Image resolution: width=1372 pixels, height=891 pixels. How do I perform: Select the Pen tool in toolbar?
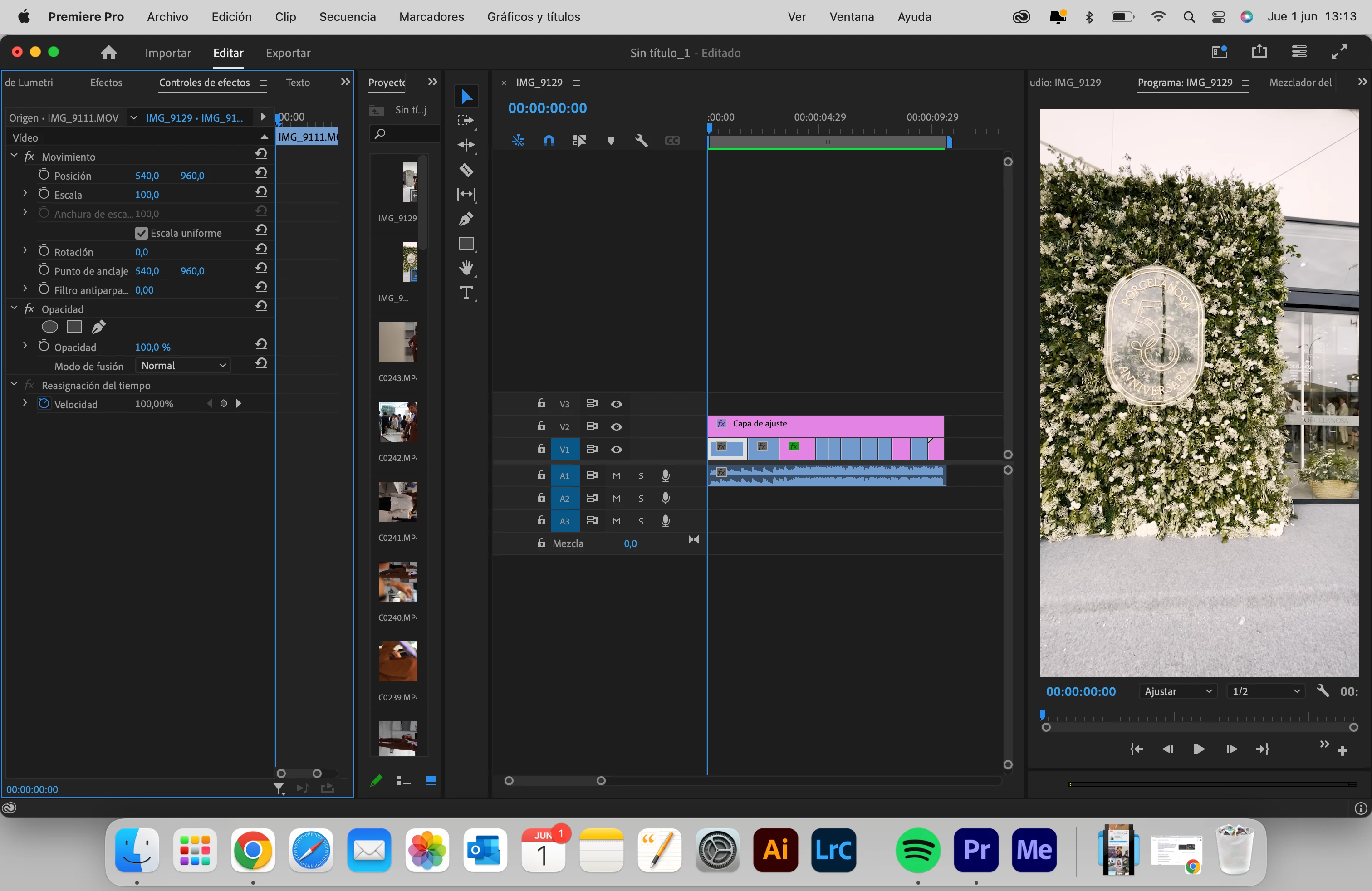pos(466,219)
